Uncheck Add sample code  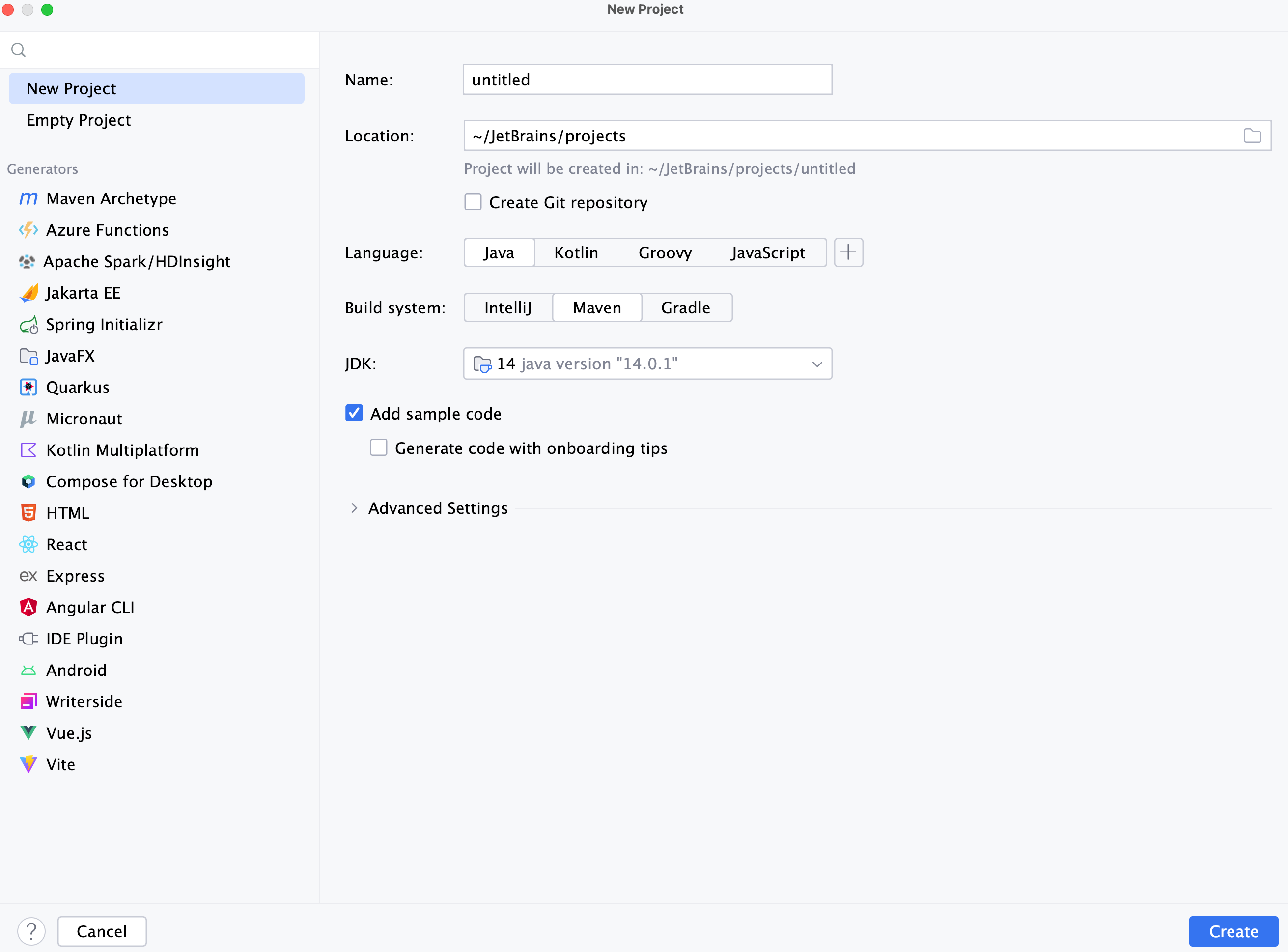click(354, 413)
